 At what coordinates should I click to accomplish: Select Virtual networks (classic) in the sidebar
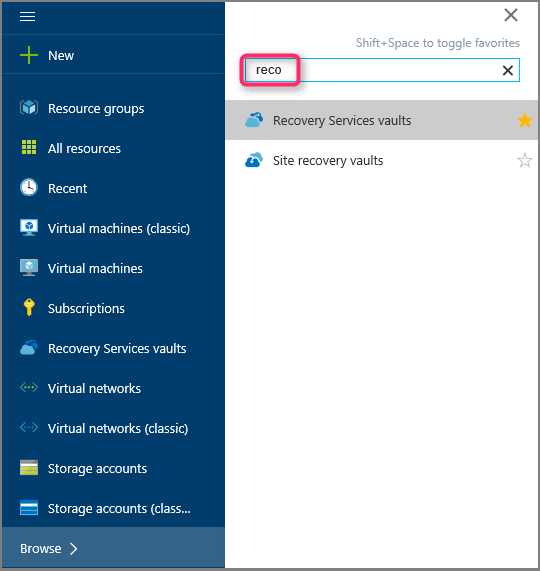(113, 429)
